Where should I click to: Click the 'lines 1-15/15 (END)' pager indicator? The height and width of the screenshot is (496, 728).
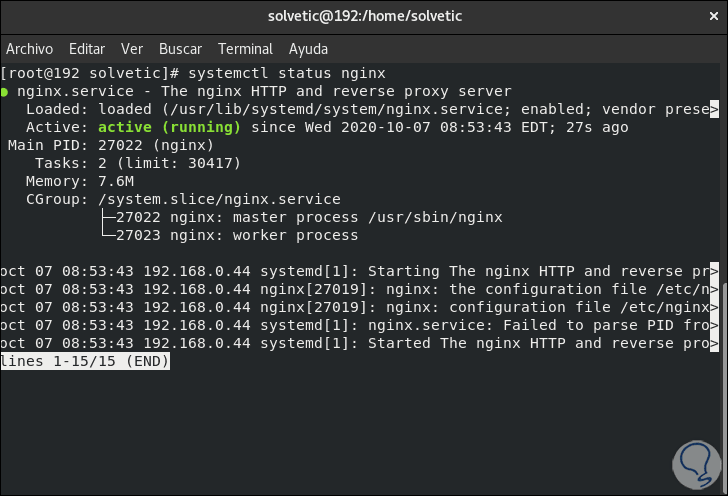click(x=85, y=361)
